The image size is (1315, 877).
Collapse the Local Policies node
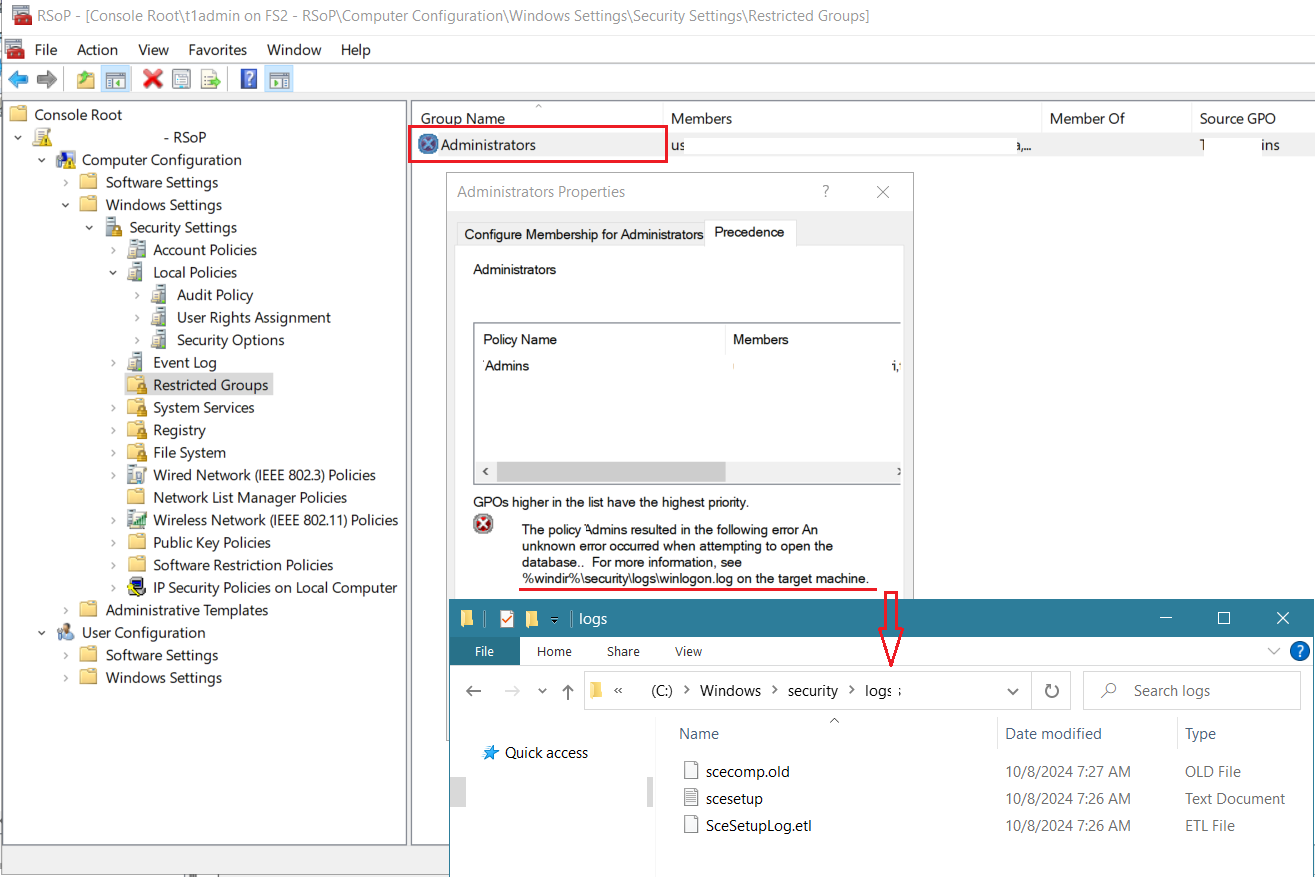(113, 273)
